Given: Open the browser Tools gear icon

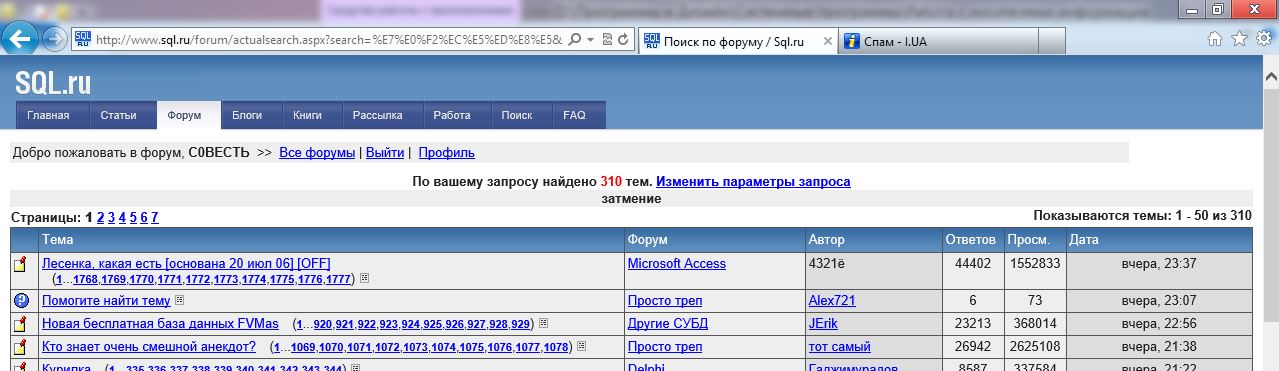Looking at the screenshot, I should tap(1264, 39).
